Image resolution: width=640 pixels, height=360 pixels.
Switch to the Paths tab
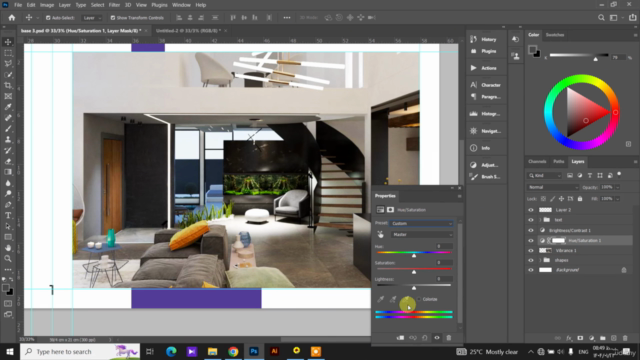pyautogui.click(x=558, y=162)
